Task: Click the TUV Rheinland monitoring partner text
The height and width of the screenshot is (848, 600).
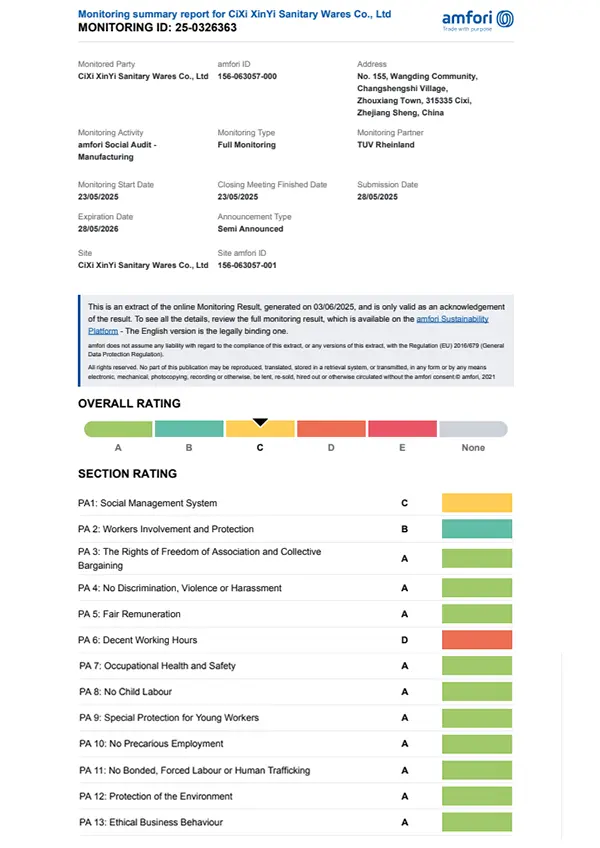Action: [x=386, y=145]
